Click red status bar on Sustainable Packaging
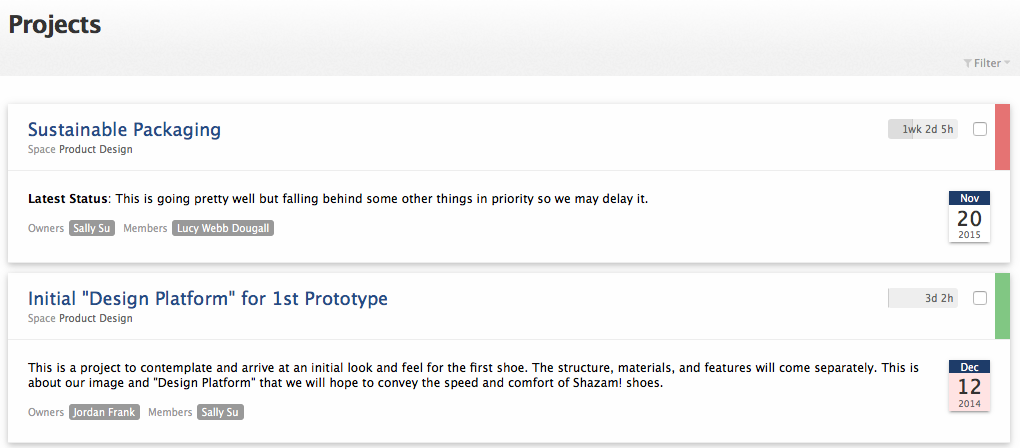Screen dimensions: 1020x448 pyautogui.click(x=1002, y=137)
